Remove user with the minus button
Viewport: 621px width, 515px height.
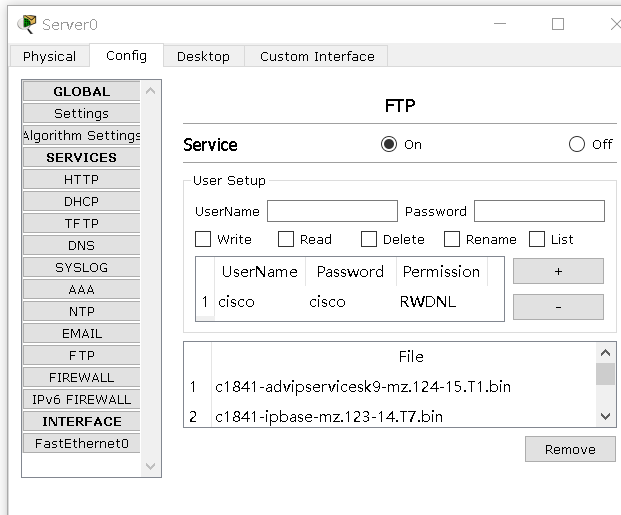pos(558,307)
